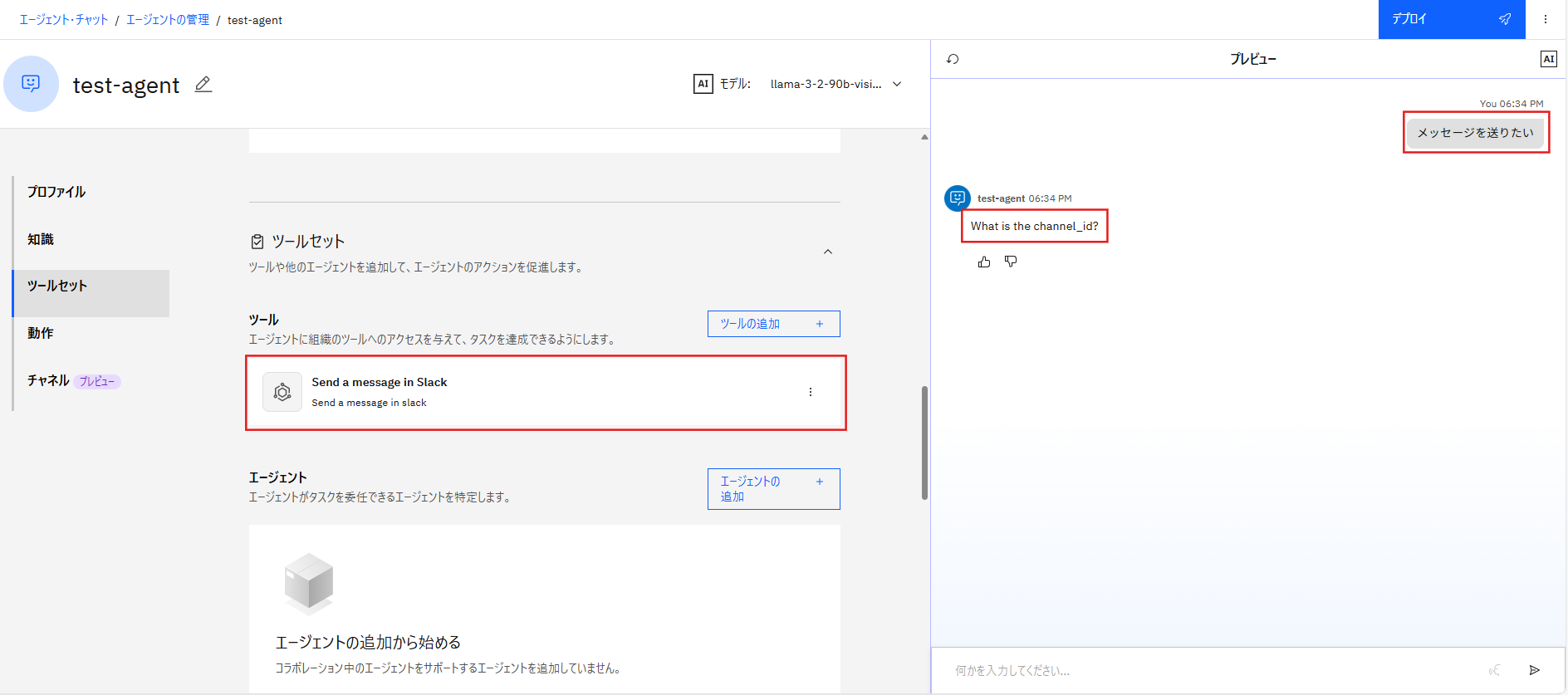Click the vertical scrollbar thumb of the settings pane

click(x=924, y=443)
